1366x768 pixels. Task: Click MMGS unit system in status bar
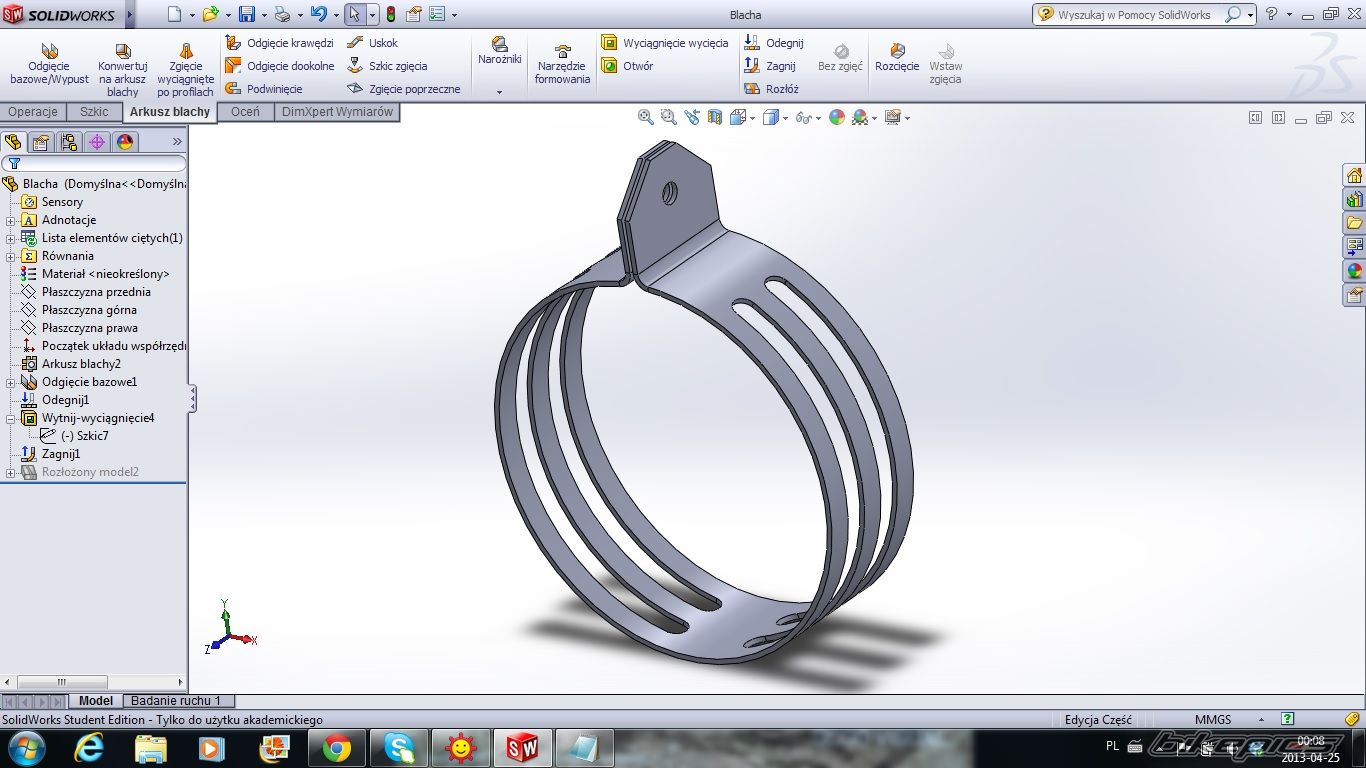pyautogui.click(x=1212, y=719)
